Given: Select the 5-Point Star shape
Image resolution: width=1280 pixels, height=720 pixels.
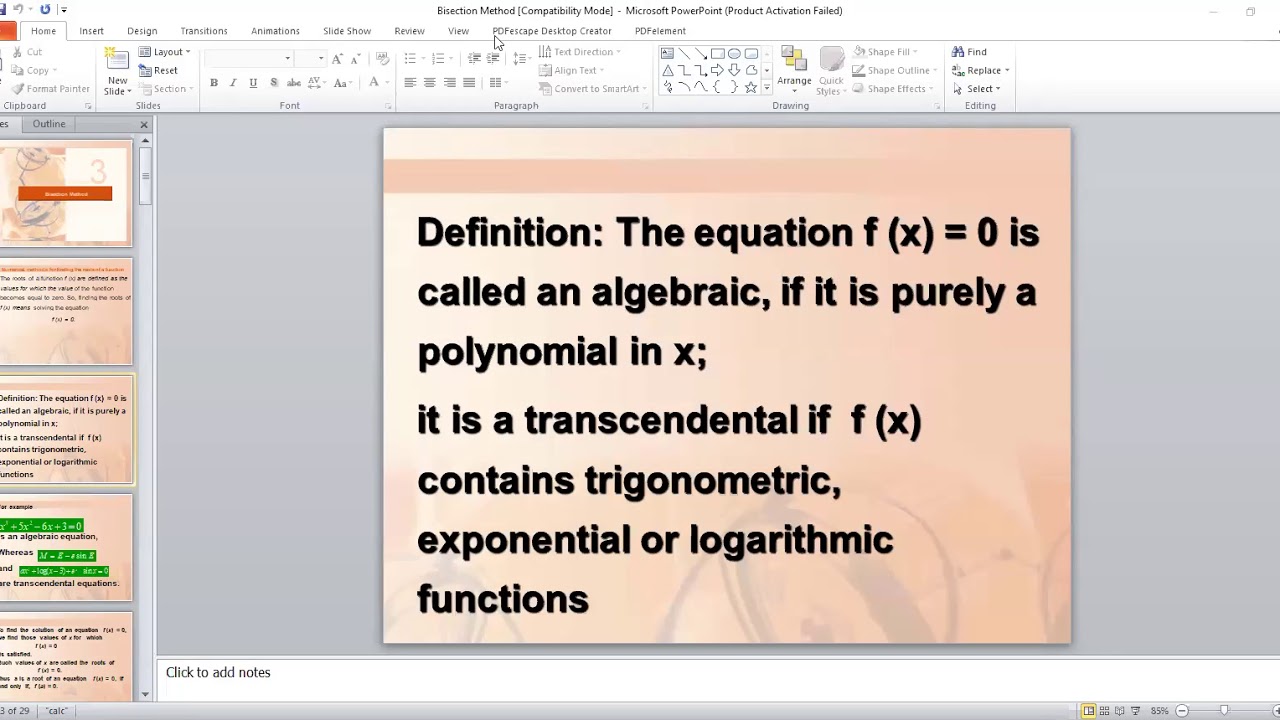Looking at the screenshot, I should [751, 87].
